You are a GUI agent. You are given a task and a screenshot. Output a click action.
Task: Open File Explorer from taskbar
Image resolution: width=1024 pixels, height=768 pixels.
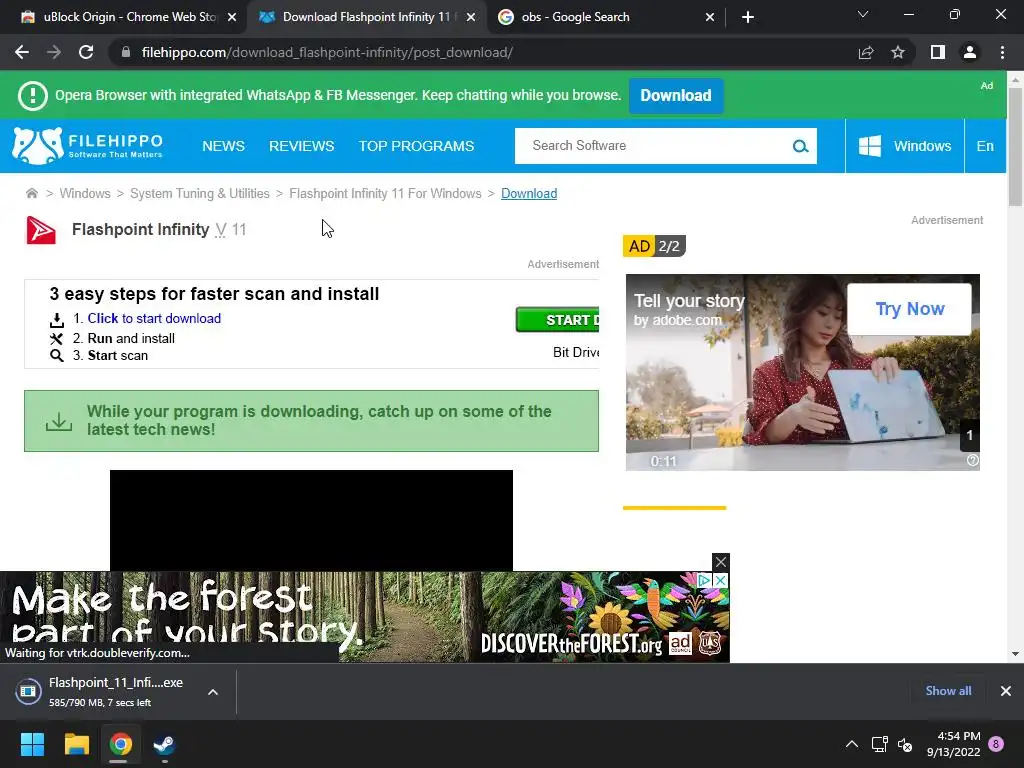(x=76, y=744)
